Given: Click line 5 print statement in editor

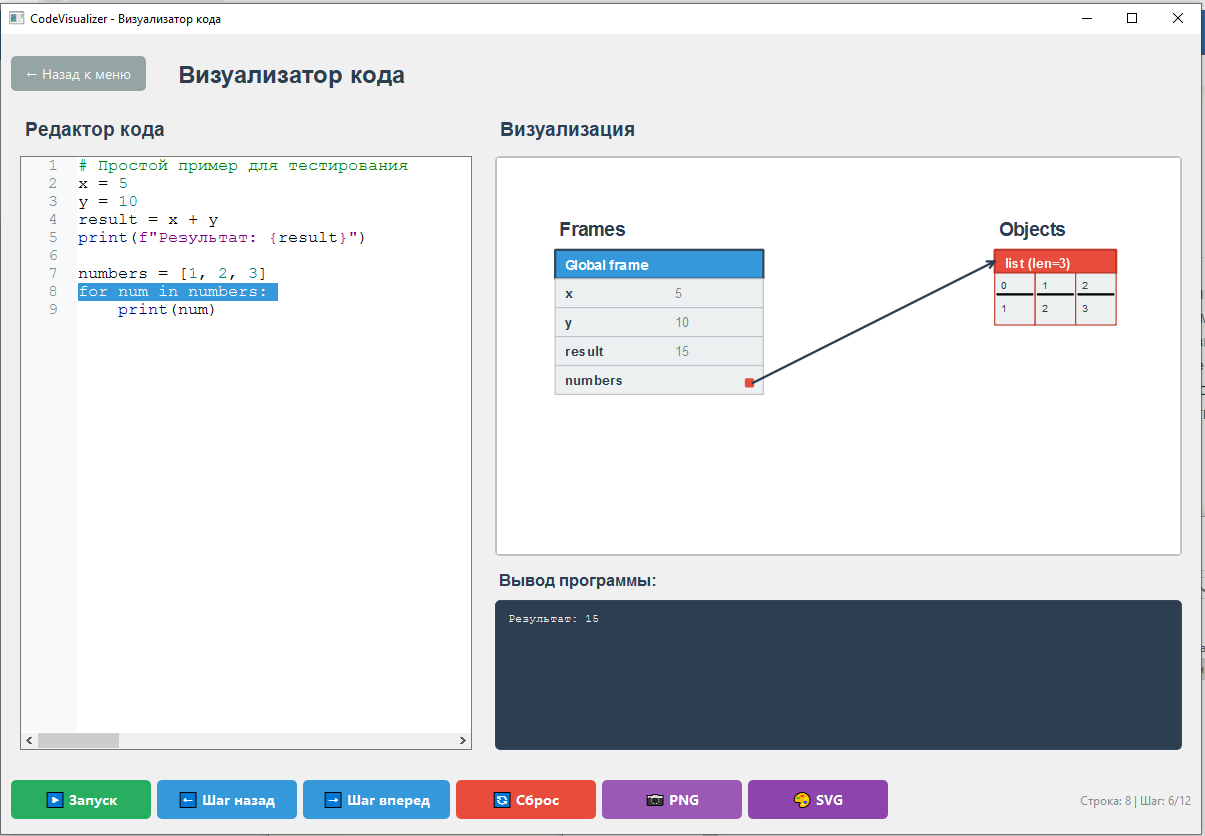Looking at the screenshot, I should [x=222, y=238].
